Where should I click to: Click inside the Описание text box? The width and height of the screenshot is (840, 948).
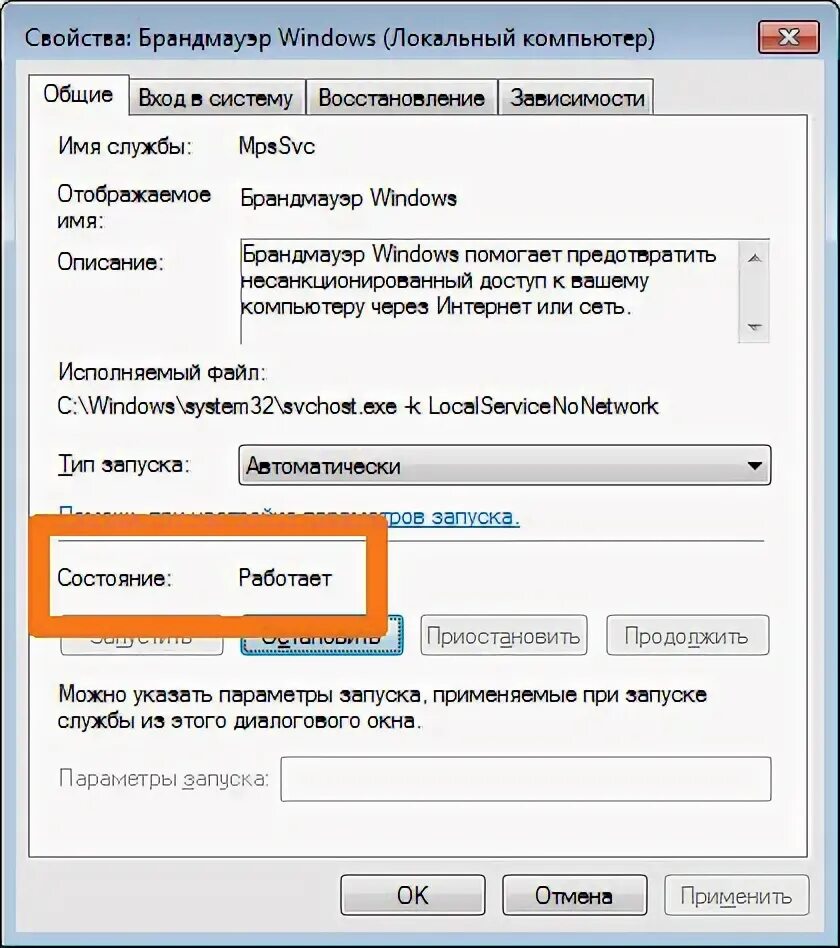pyautogui.click(x=489, y=292)
